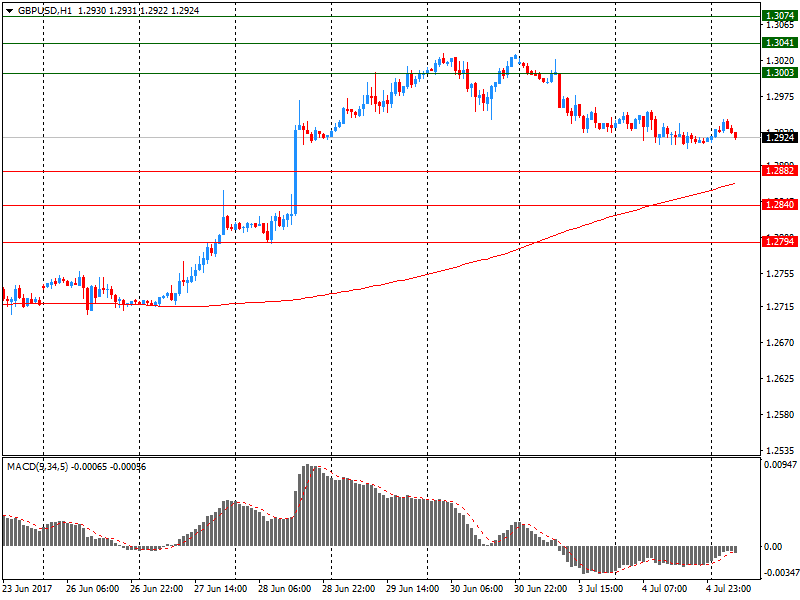Click the 1.2882 red support price label
The height and width of the screenshot is (600, 800).
pyautogui.click(x=780, y=171)
